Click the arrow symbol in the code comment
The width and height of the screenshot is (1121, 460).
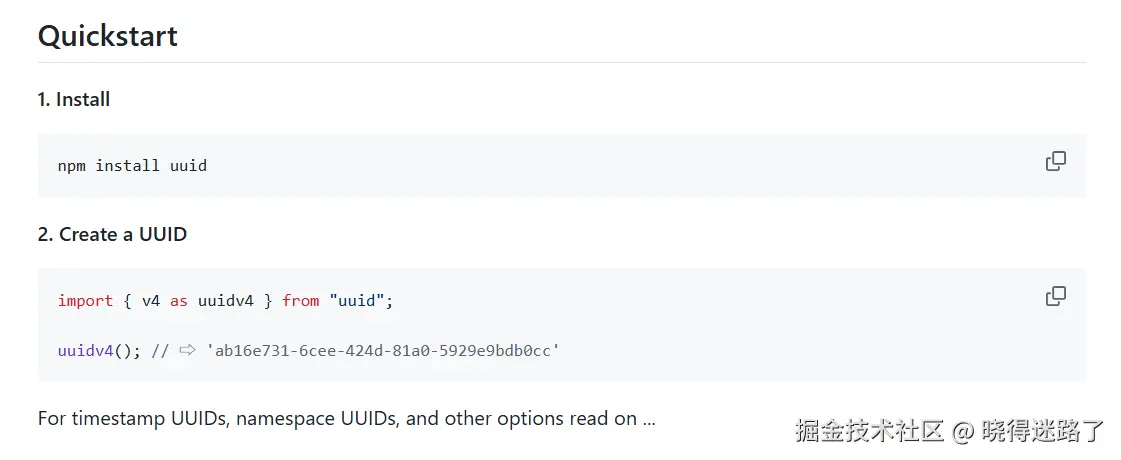coord(187,351)
